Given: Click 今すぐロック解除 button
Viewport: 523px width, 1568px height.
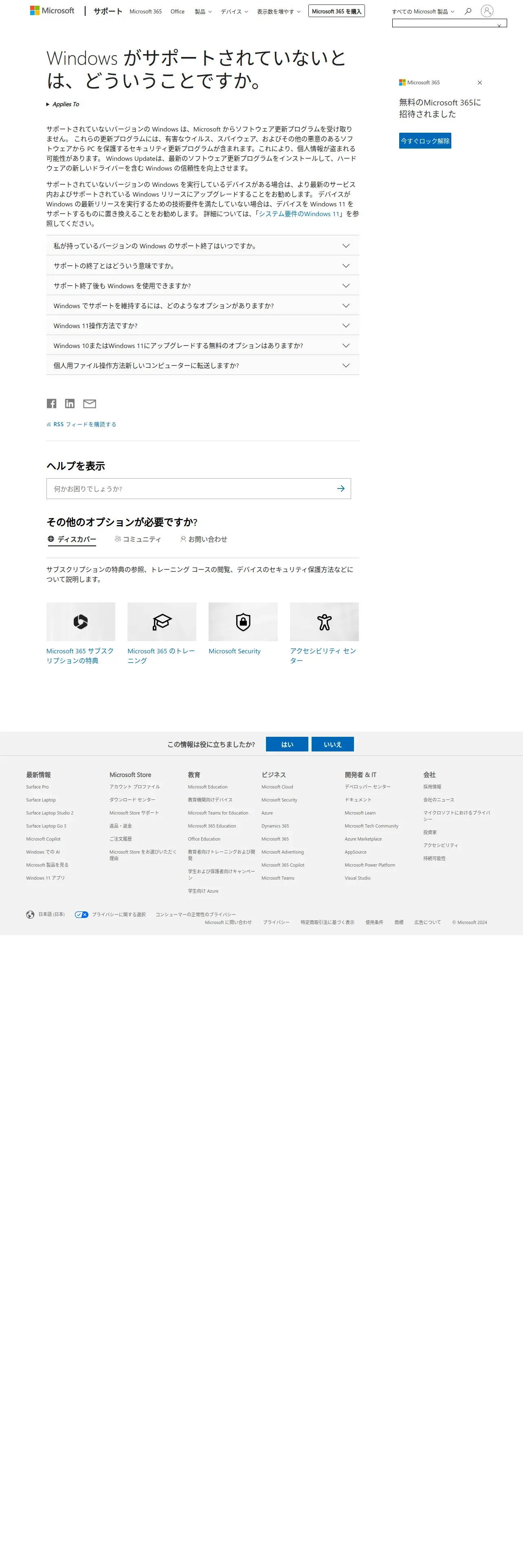Looking at the screenshot, I should coord(425,140).
